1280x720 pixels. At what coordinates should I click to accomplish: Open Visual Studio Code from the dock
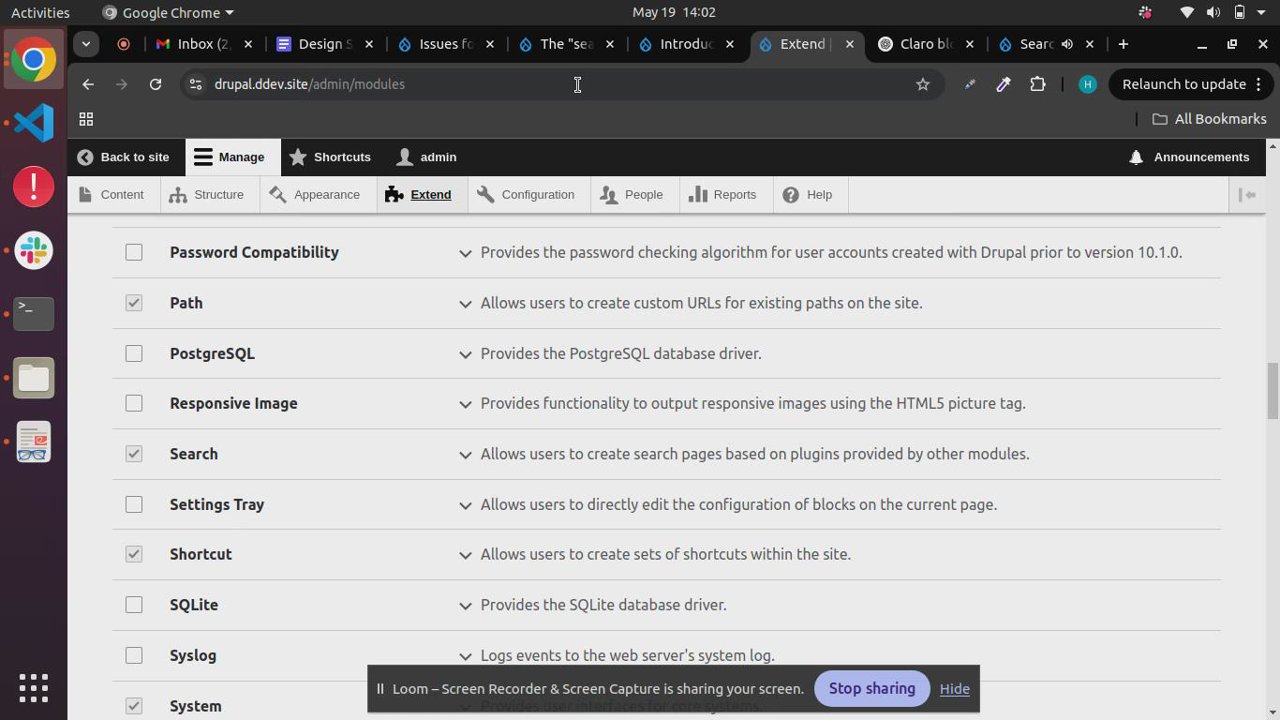pyautogui.click(x=33, y=123)
